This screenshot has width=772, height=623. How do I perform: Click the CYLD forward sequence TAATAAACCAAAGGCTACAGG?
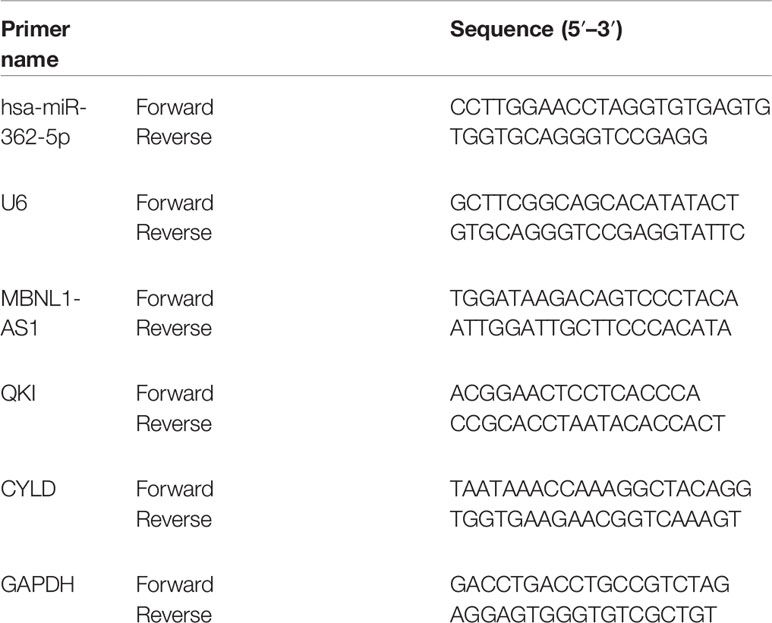[601, 489]
